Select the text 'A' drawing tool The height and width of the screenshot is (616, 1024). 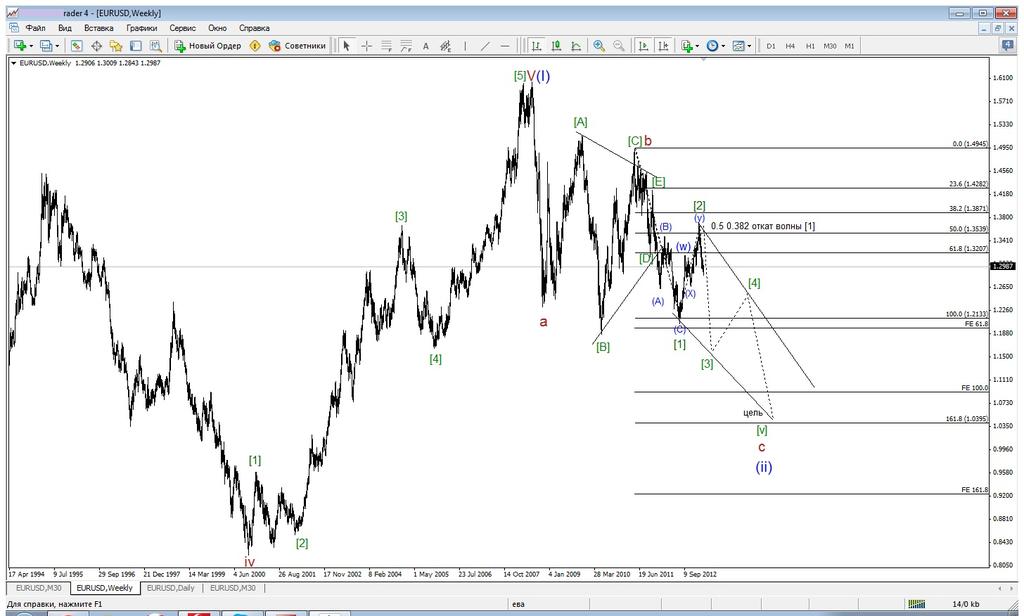click(426, 46)
